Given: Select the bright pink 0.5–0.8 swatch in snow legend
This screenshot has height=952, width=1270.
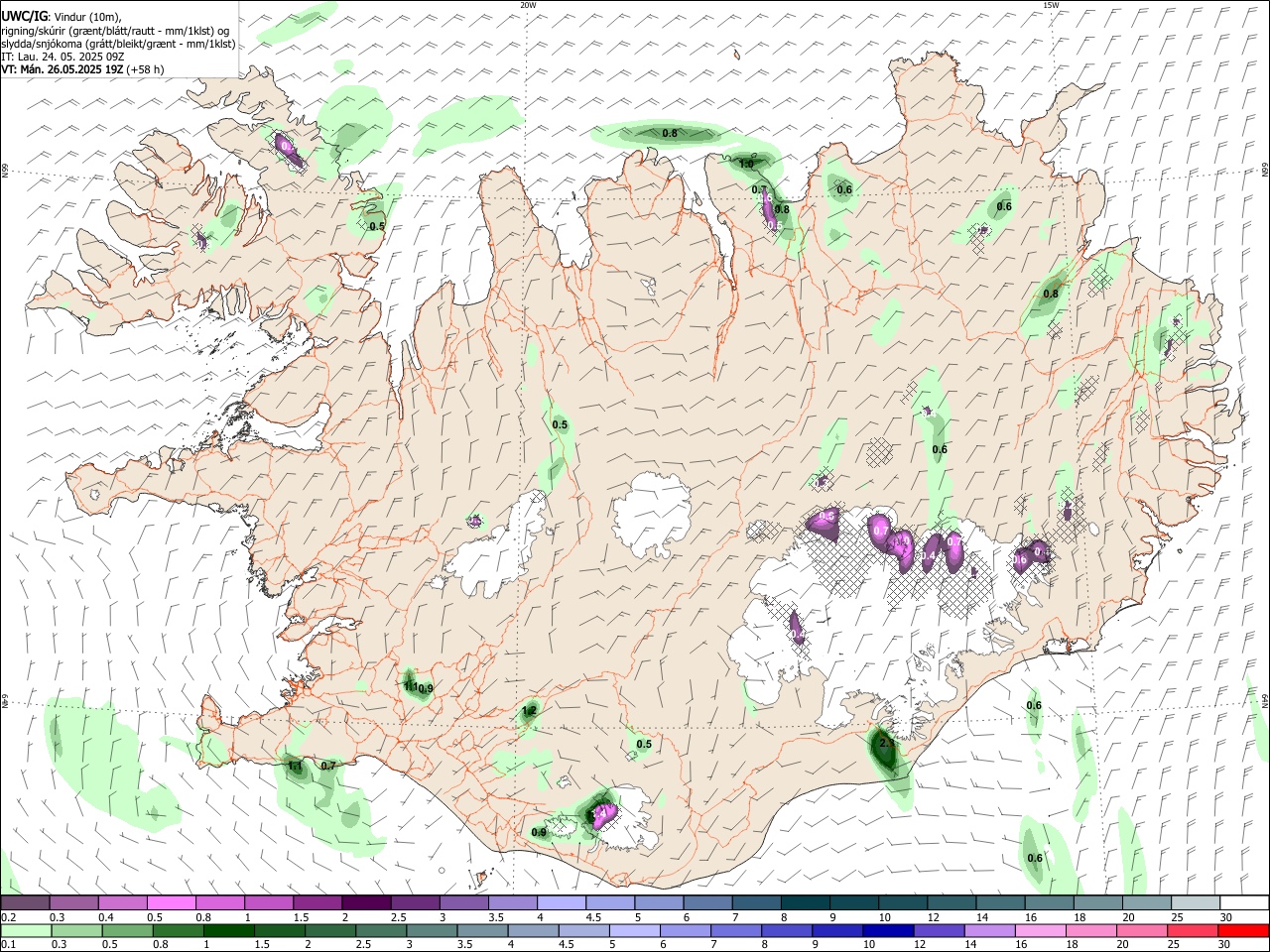Looking at the screenshot, I should [171, 902].
